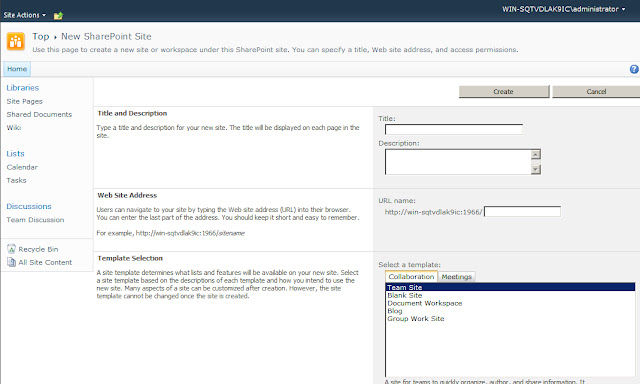
Task: Open Discussions heading in sidebar
Action: (29, 206)
